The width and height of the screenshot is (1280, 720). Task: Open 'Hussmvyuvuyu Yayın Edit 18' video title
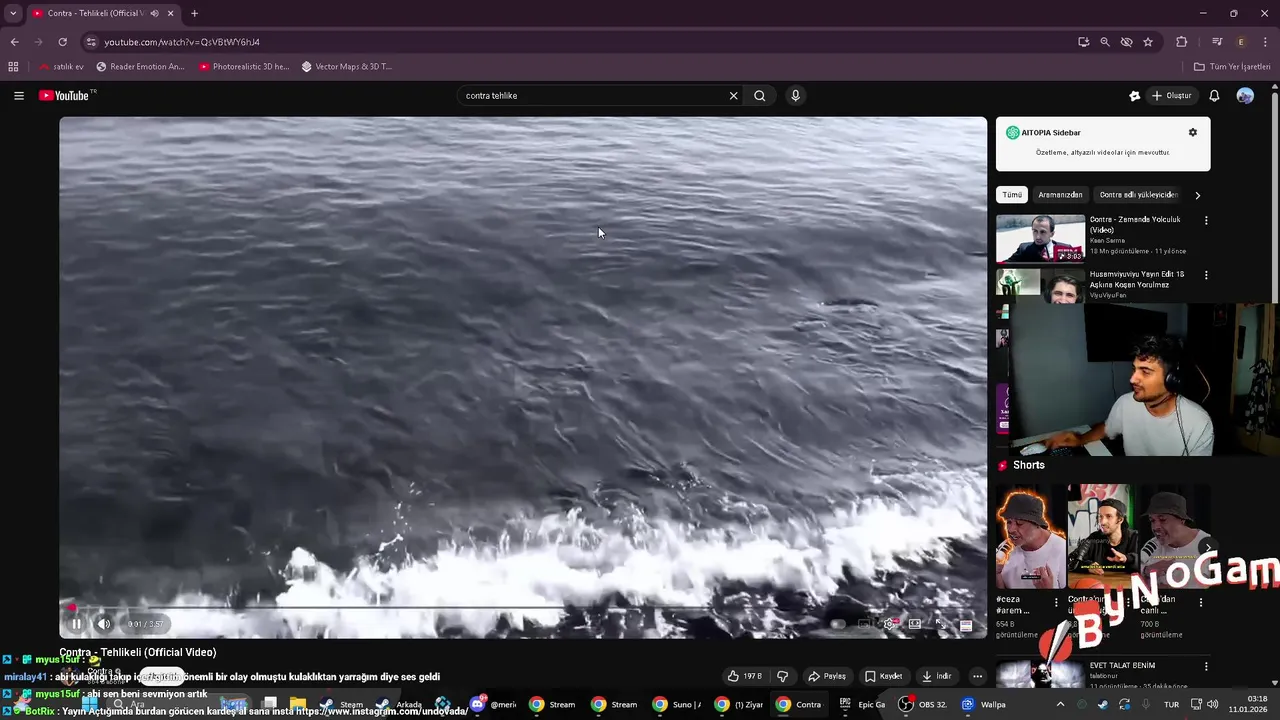pyautogui.click(x=1137, y=279)
